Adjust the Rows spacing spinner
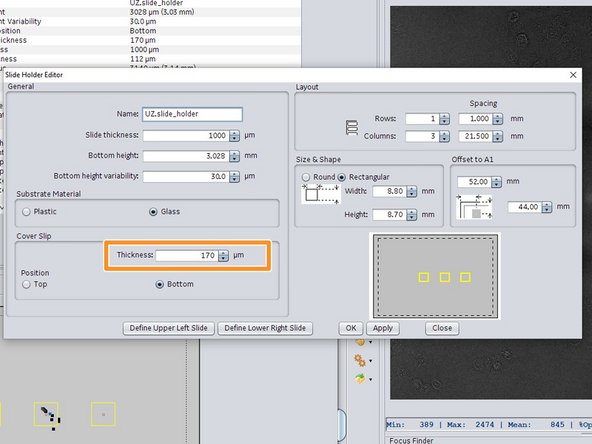Viewport: 592px width, 444px height. pyautogui.click(x=498, y=119)
